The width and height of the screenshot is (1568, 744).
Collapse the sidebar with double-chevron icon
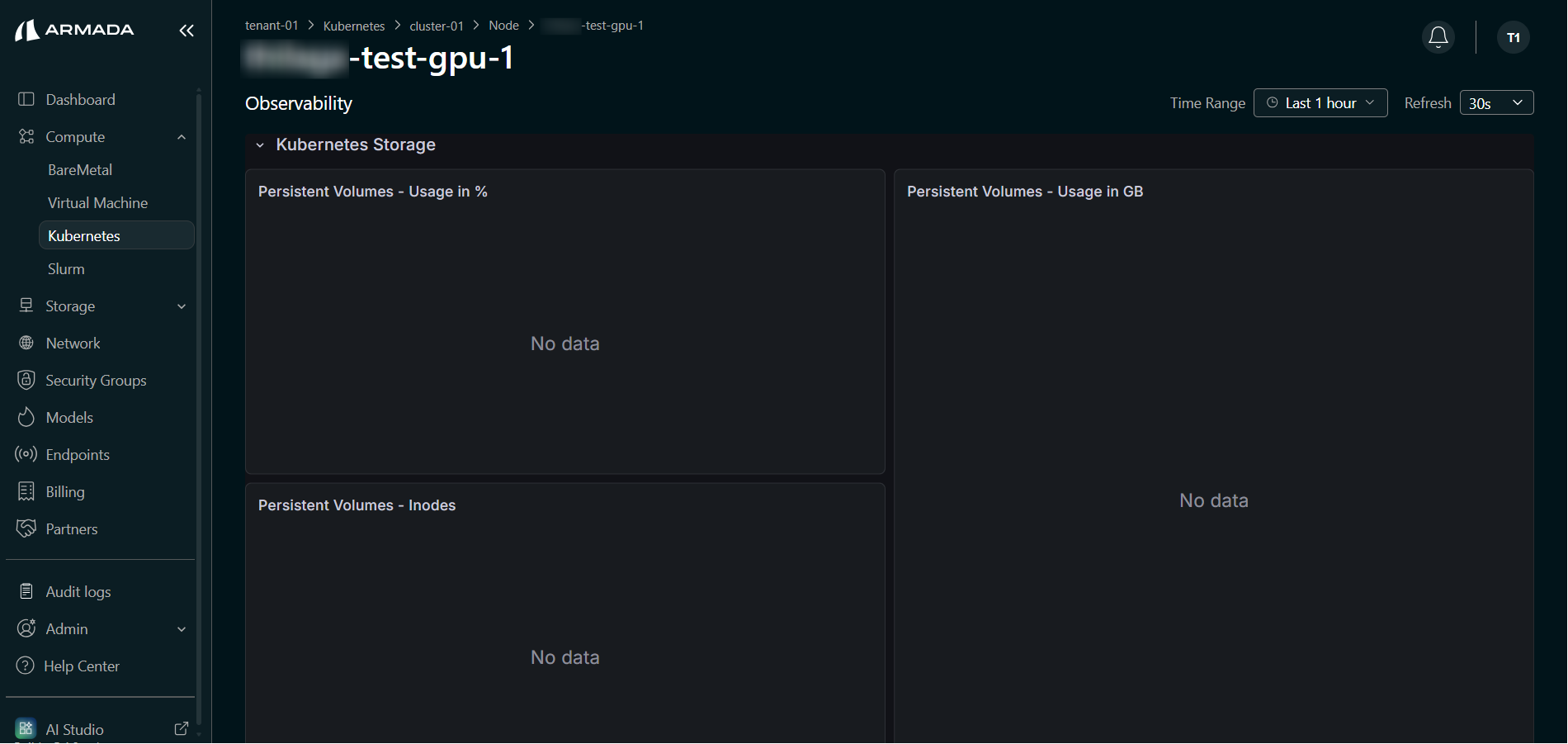(187, 31)
